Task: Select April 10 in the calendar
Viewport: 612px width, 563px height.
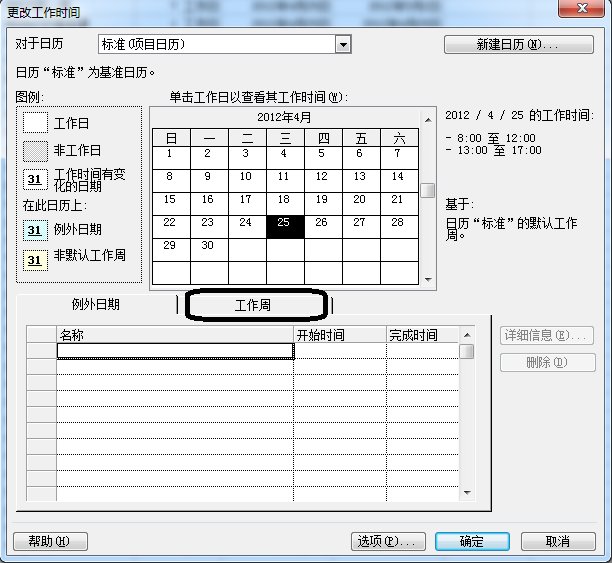Action: (x=247, y=181)
